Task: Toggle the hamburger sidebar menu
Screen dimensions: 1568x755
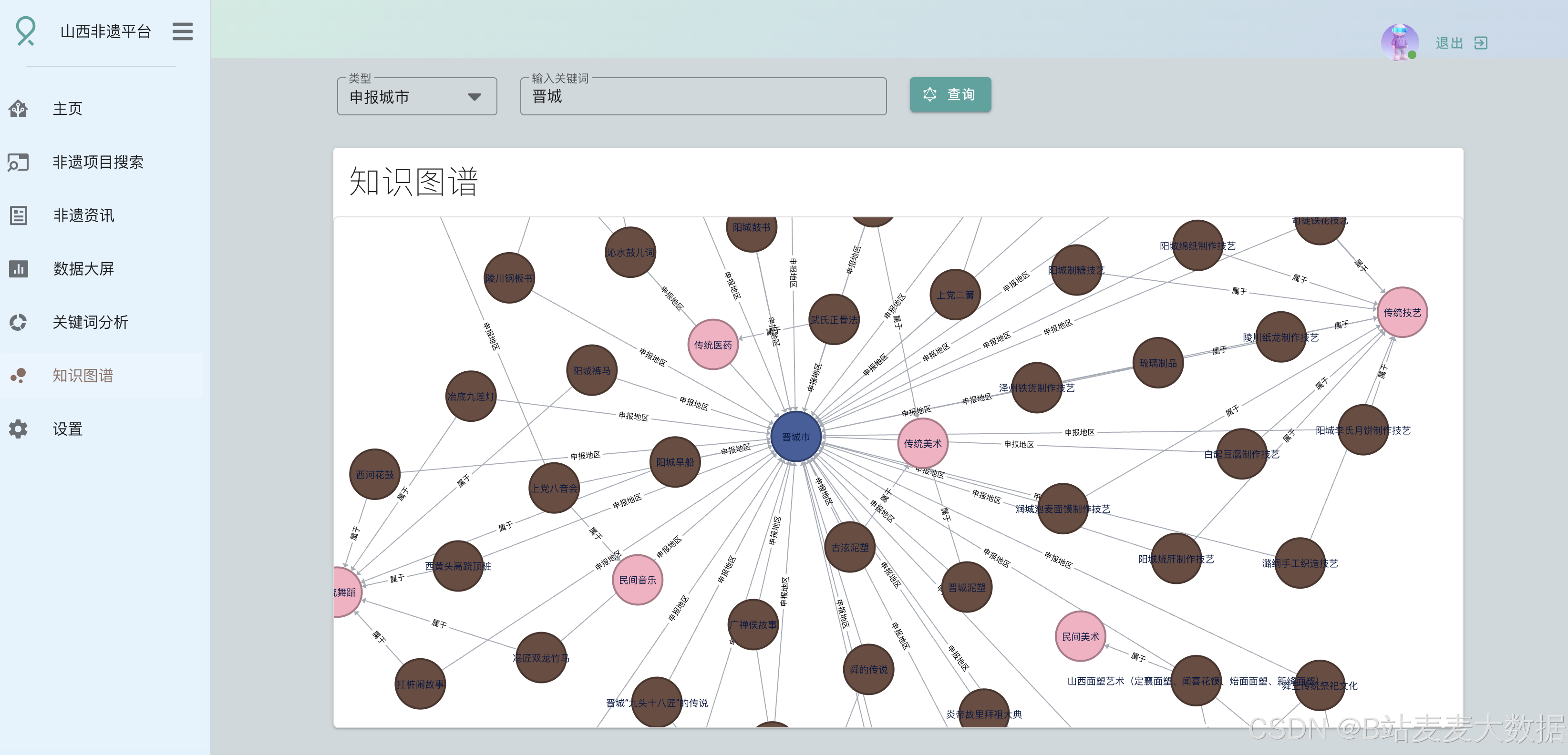Action: (182, 31)
